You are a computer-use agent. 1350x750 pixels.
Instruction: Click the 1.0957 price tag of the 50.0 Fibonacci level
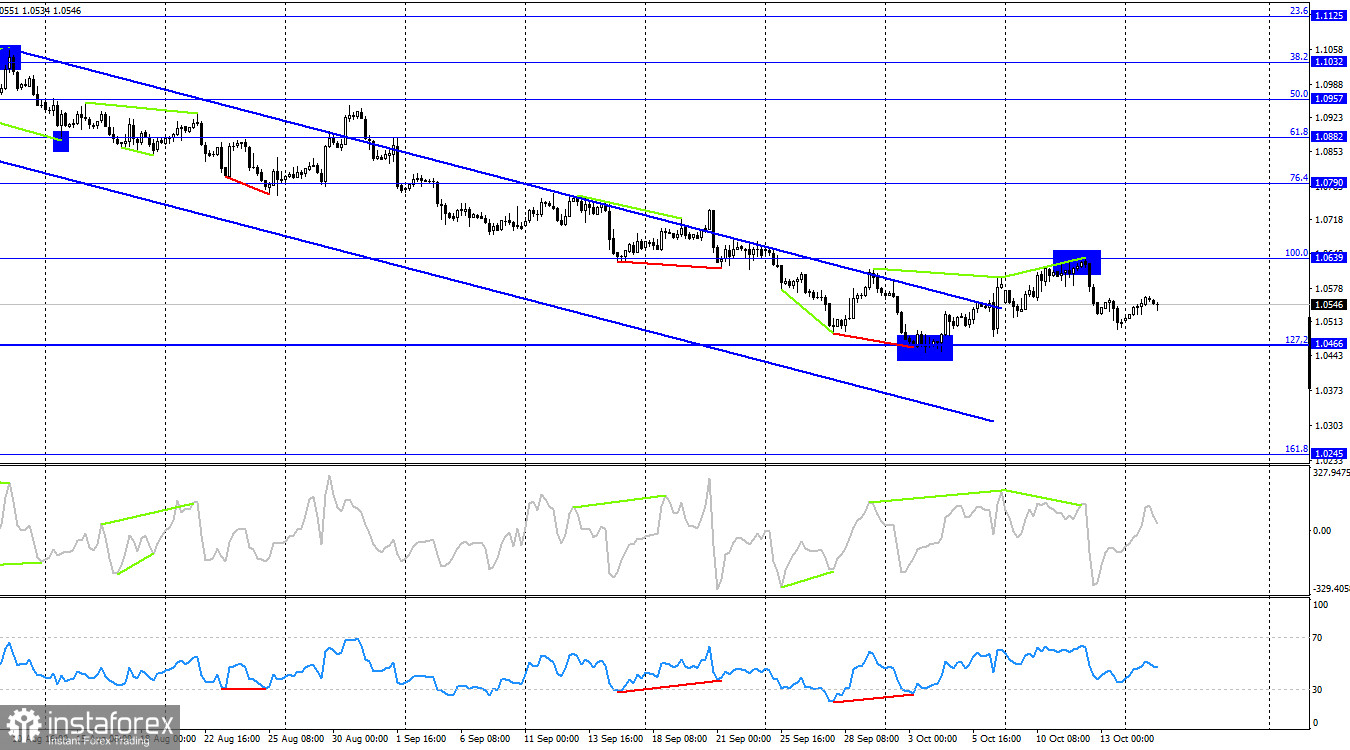[1329, 100]
